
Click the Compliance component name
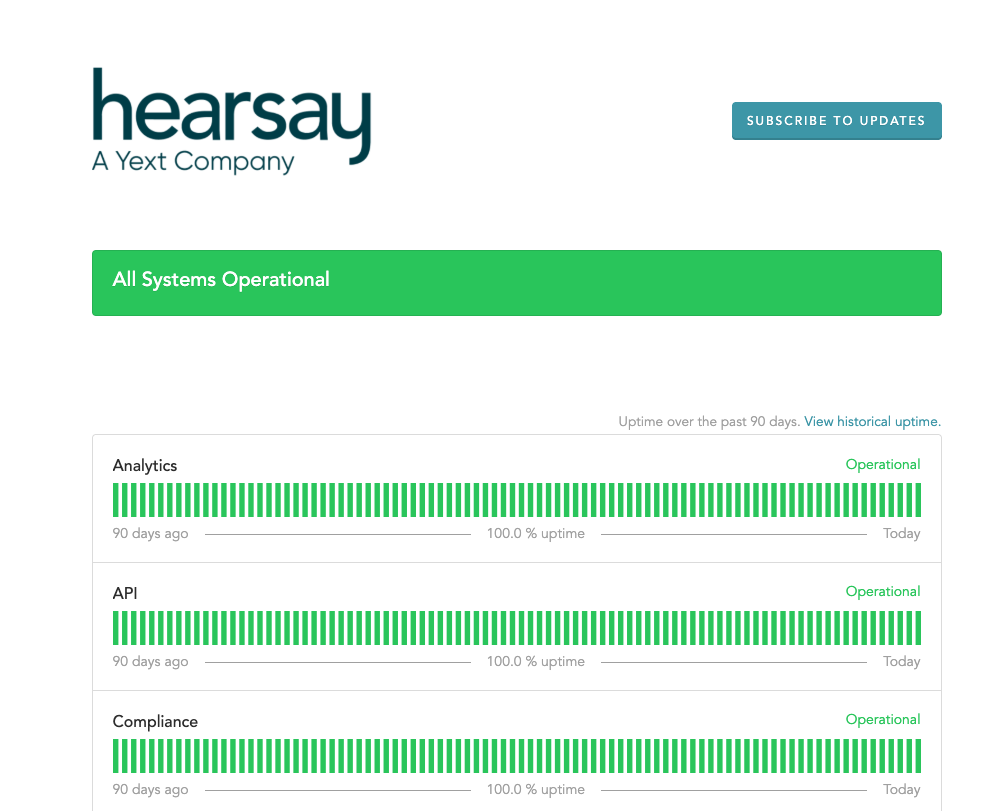click(x=155, y=721)
